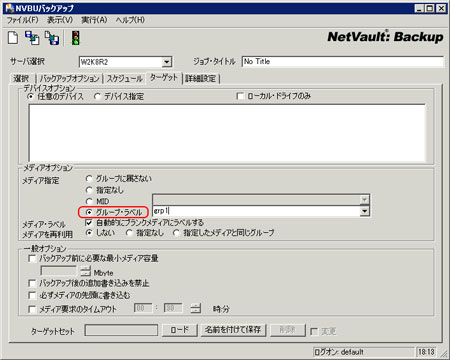Screen dimensions: 450x360
Task: Select the グループ・ラベル radio button
Action: (x=89, y=212)
